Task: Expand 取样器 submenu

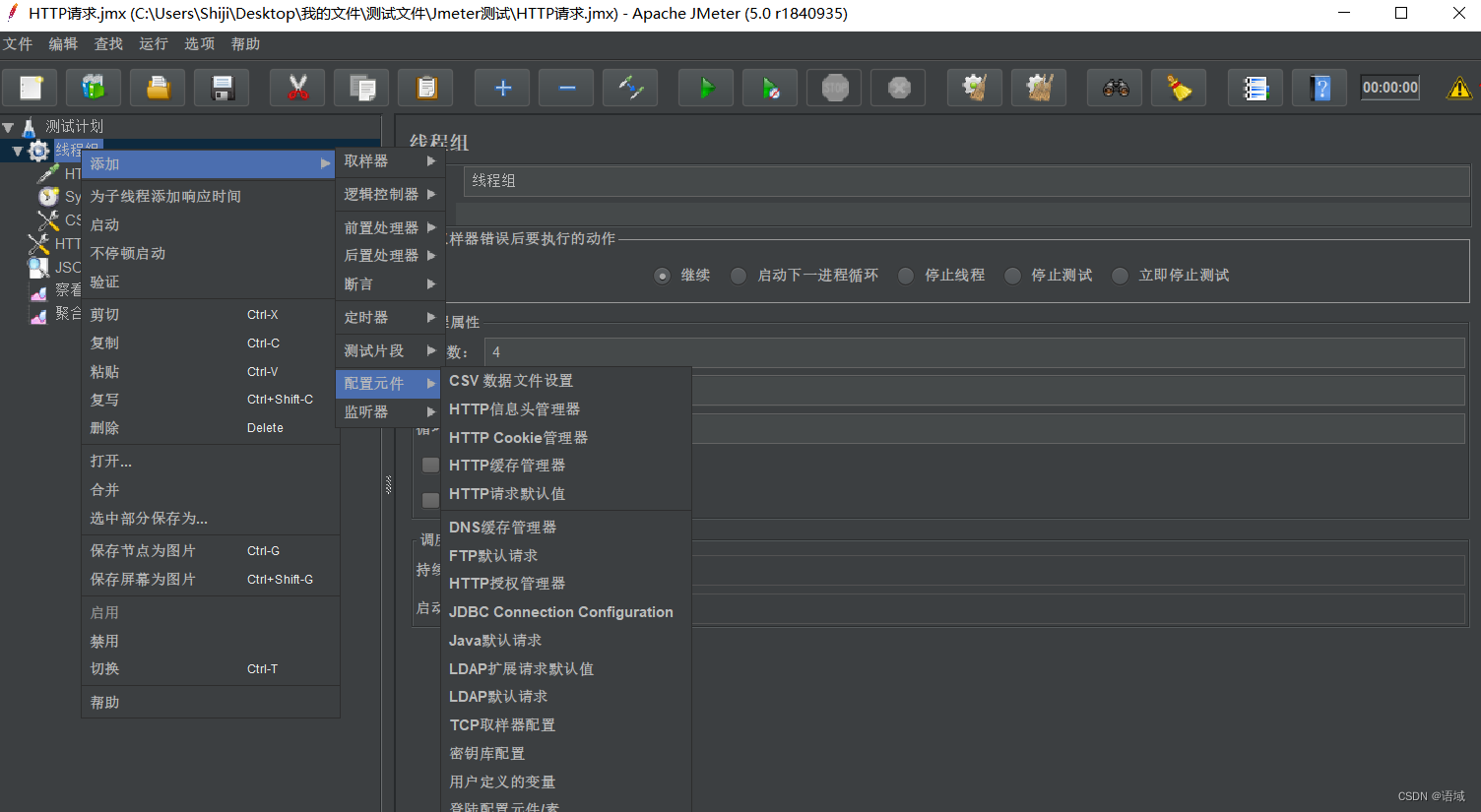Action: [390, 161]
